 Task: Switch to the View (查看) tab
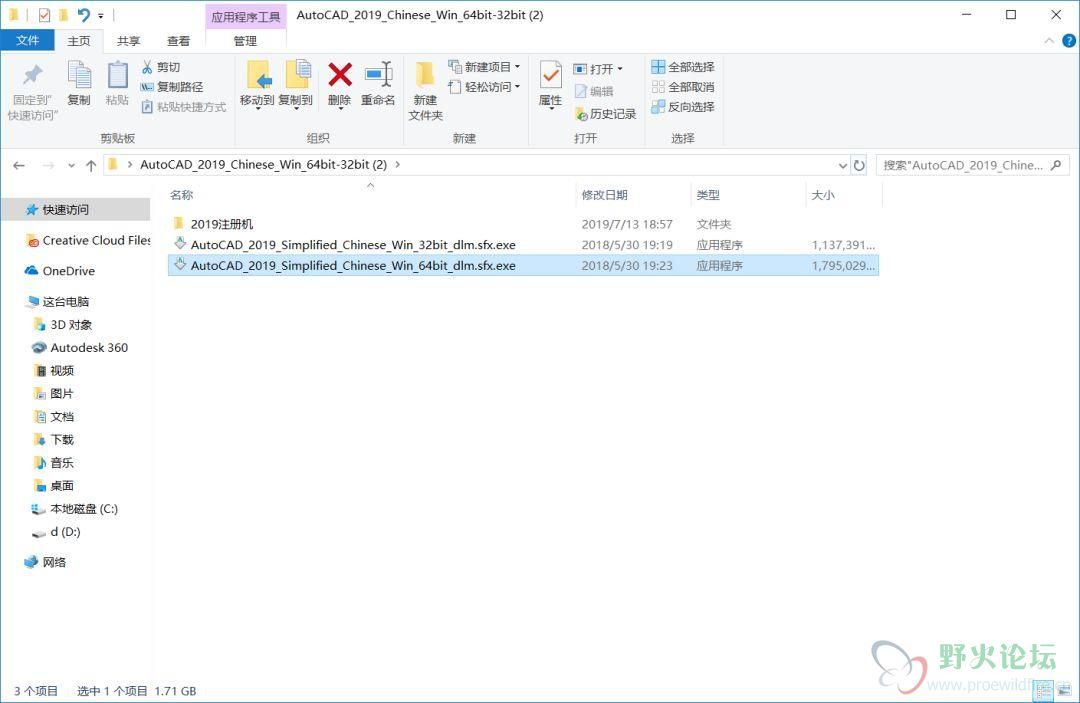point(178,41)
